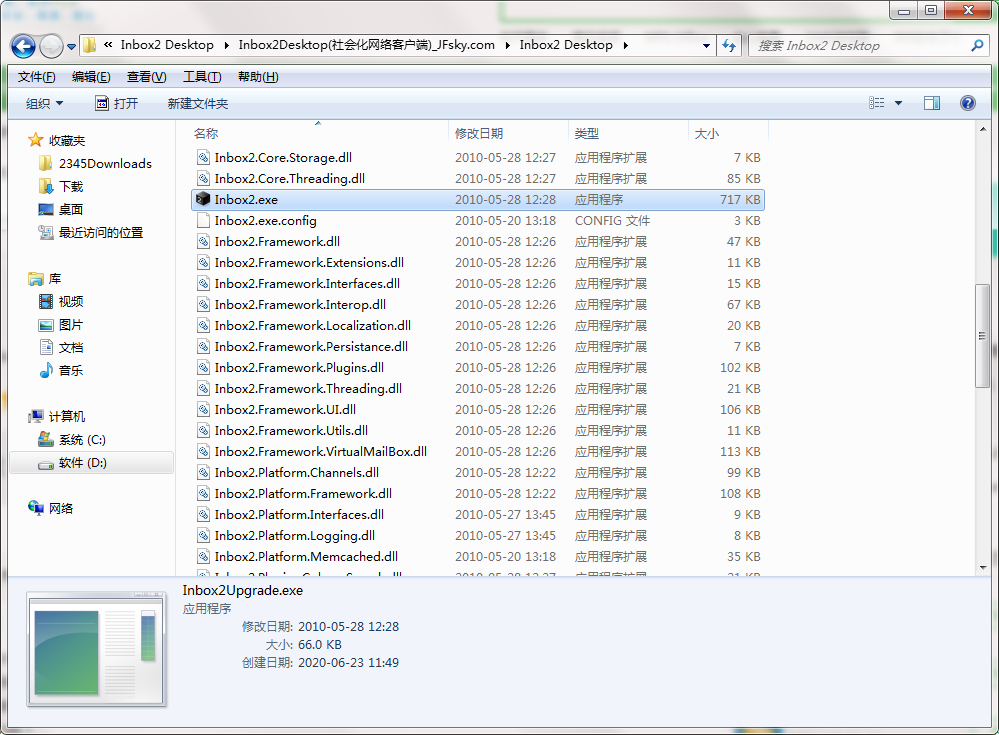This screenshot has width=999, height=735.
Task: Select Inbox2.Framework.Localization.dll file icon
Action: click(x=203, y=325)
